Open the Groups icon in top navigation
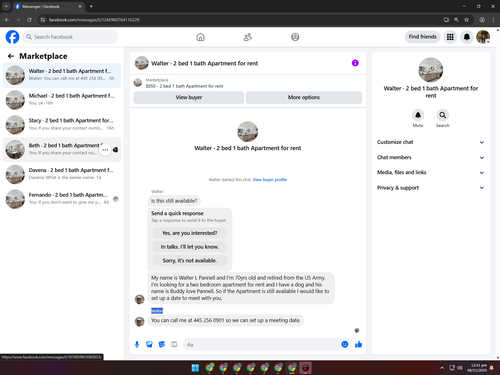Screen dimensions: 500x375 [295, 37]
